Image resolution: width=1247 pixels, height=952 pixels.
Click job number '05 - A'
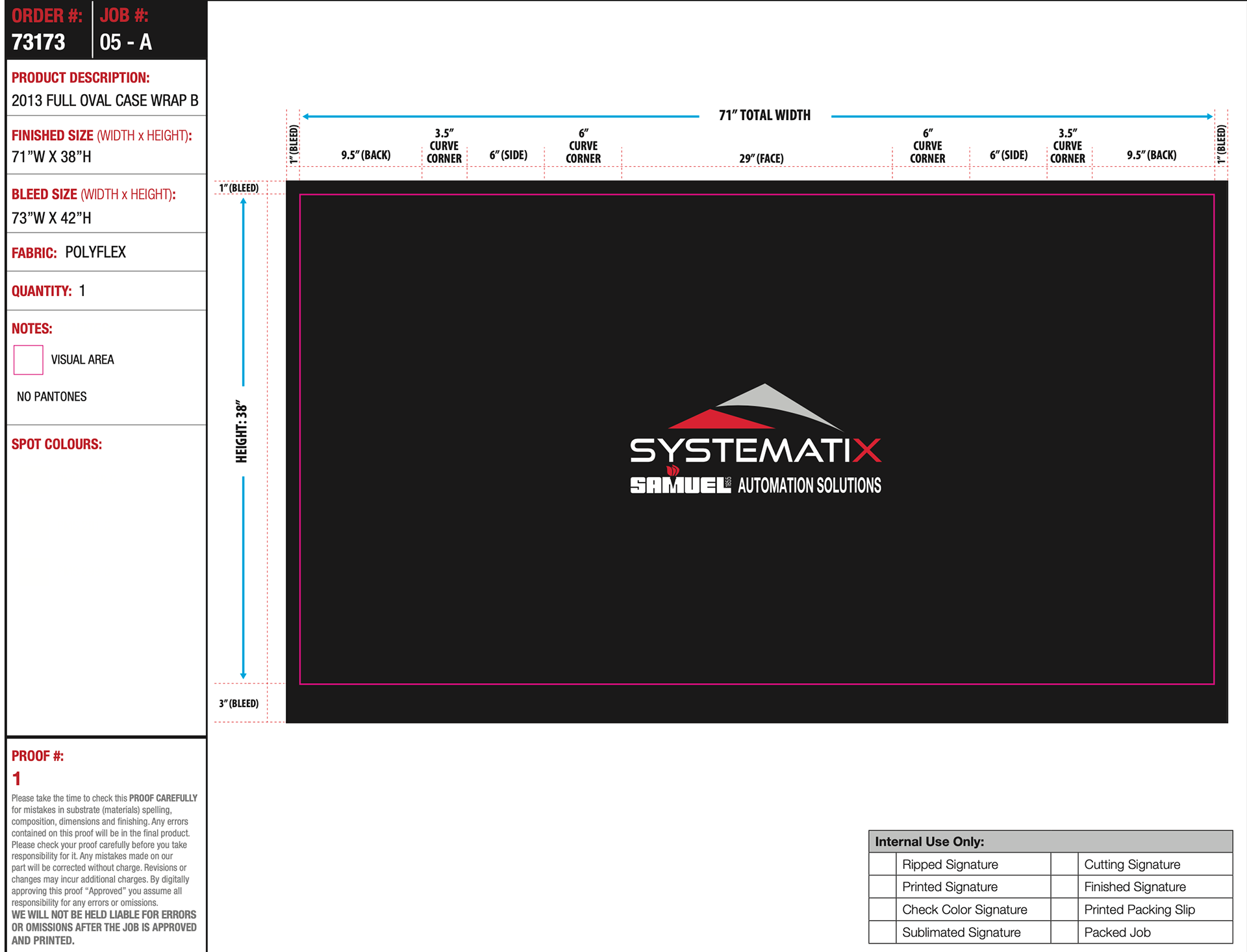[125, 42]
